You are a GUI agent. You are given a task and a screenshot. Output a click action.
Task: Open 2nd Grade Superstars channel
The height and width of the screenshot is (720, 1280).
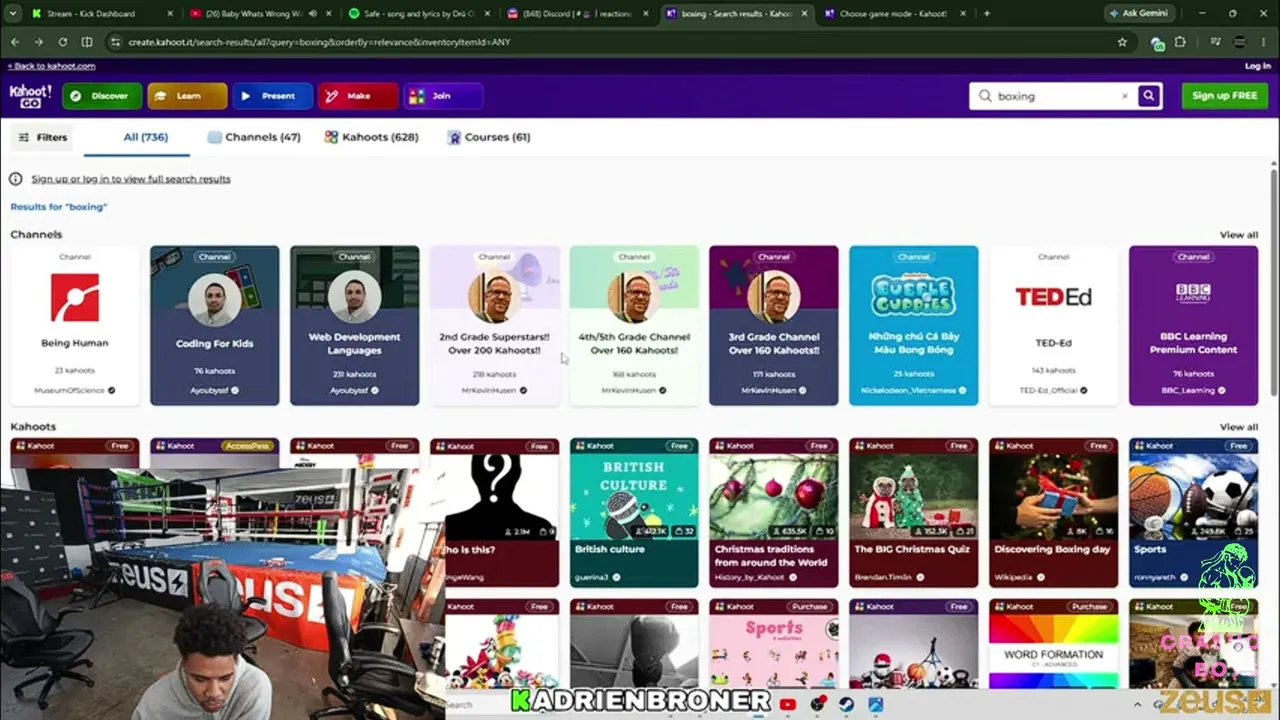(495, 326)
